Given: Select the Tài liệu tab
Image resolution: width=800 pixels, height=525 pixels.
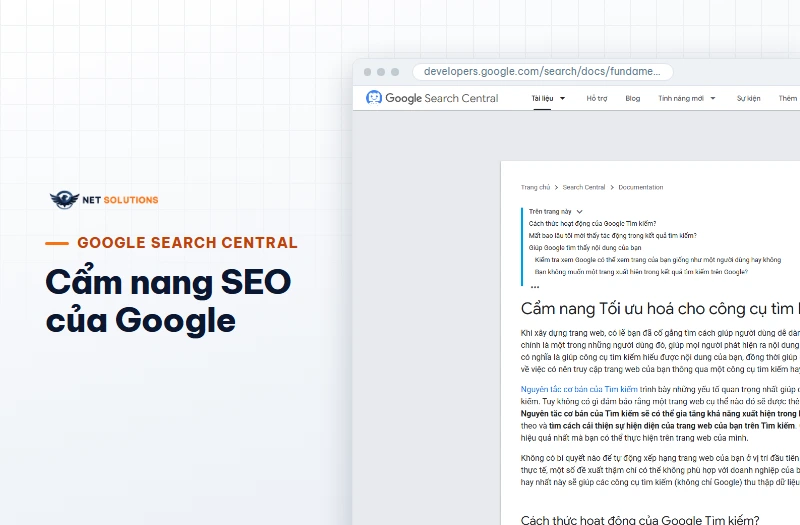Looking at the screenshot, I should pos(542,98).
